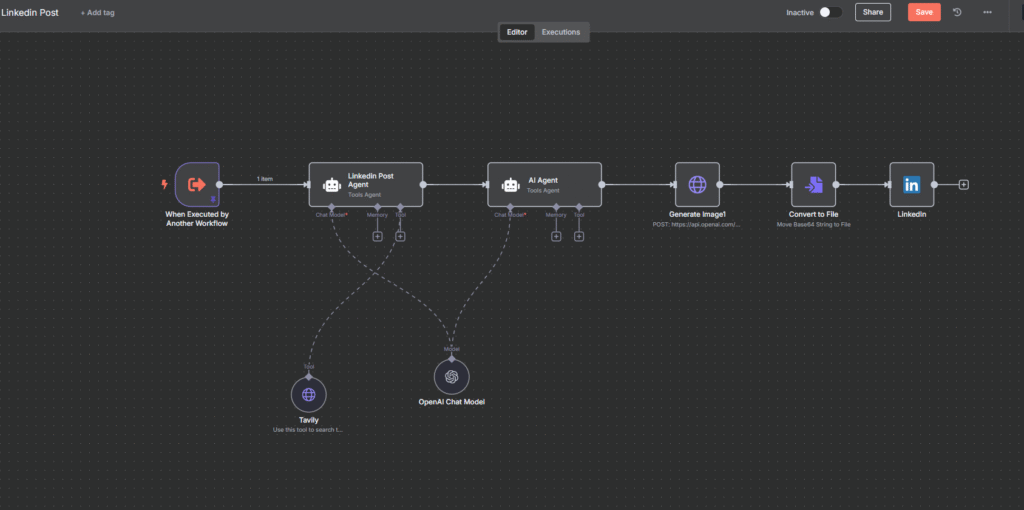Screen dimensions: 1024x510
Task: Select the Tavily tool node
Action: (309, 395)
